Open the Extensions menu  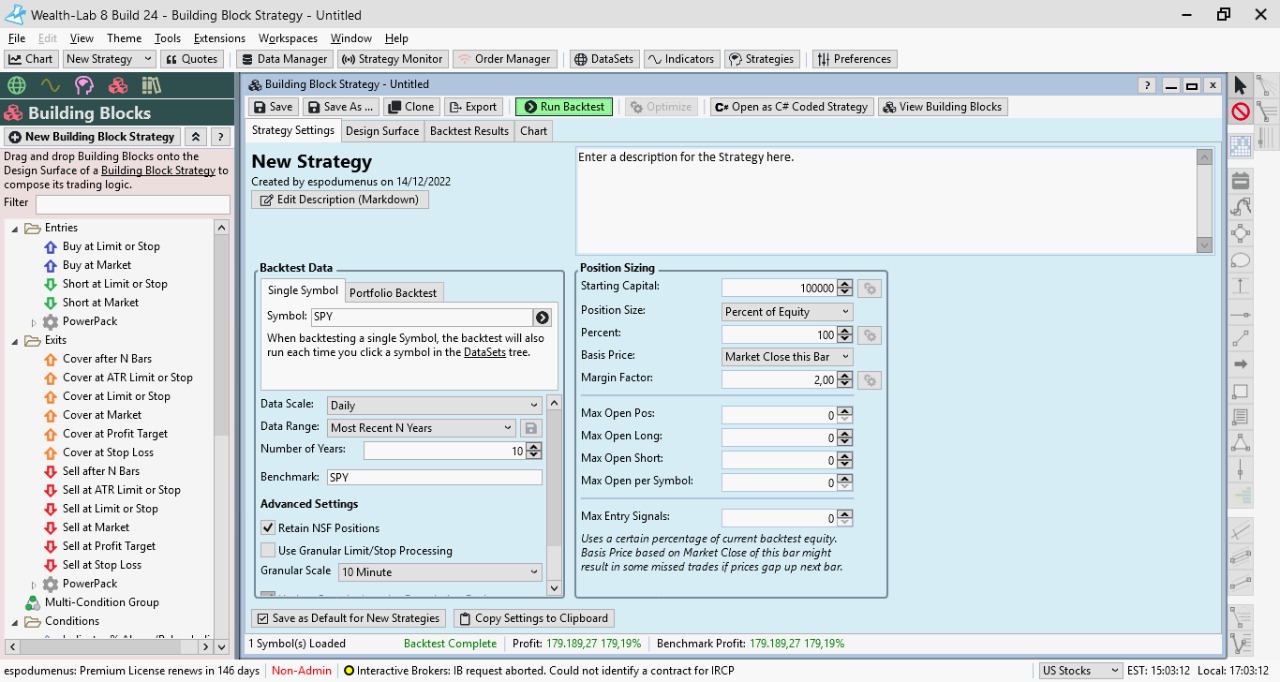219,38
